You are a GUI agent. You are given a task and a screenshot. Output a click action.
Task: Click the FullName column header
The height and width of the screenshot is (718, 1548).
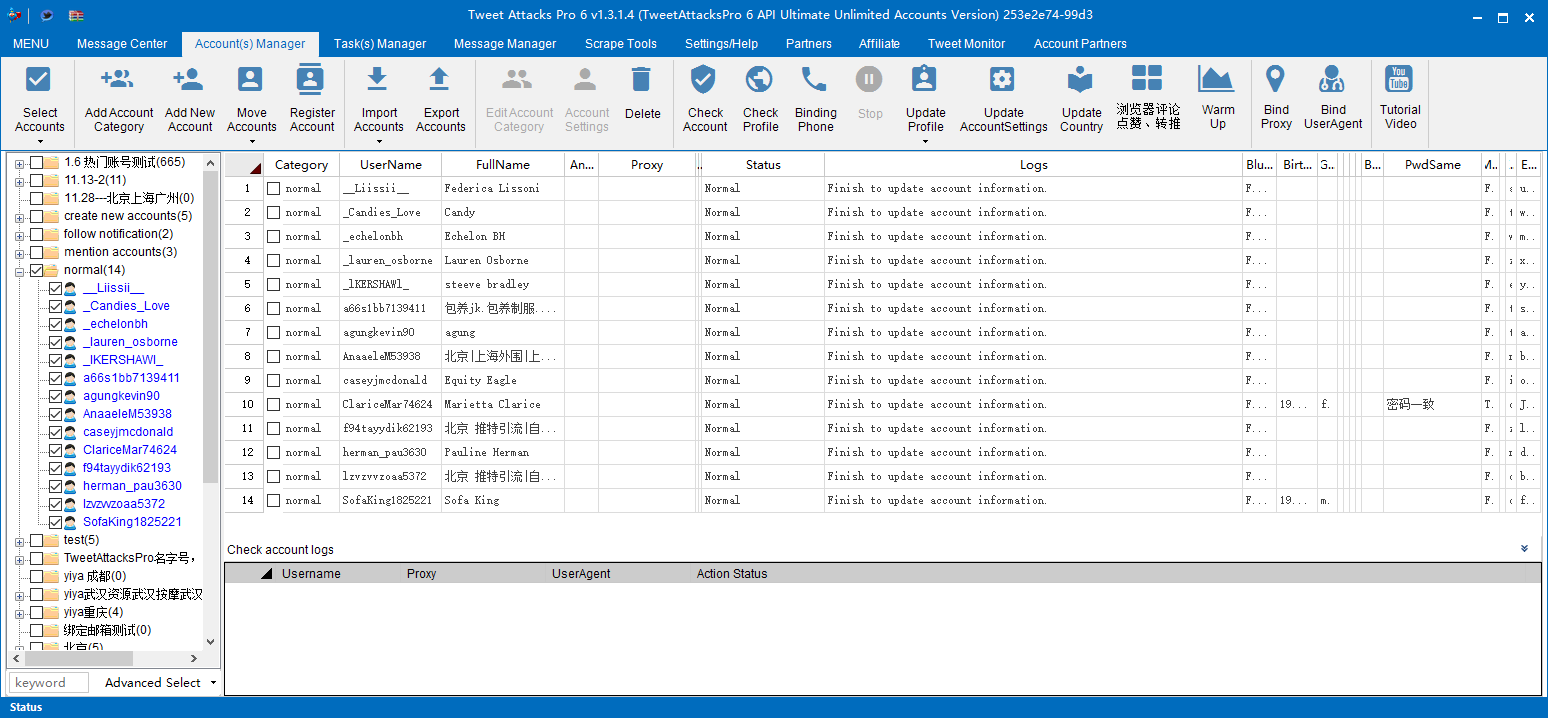point(503,165)
